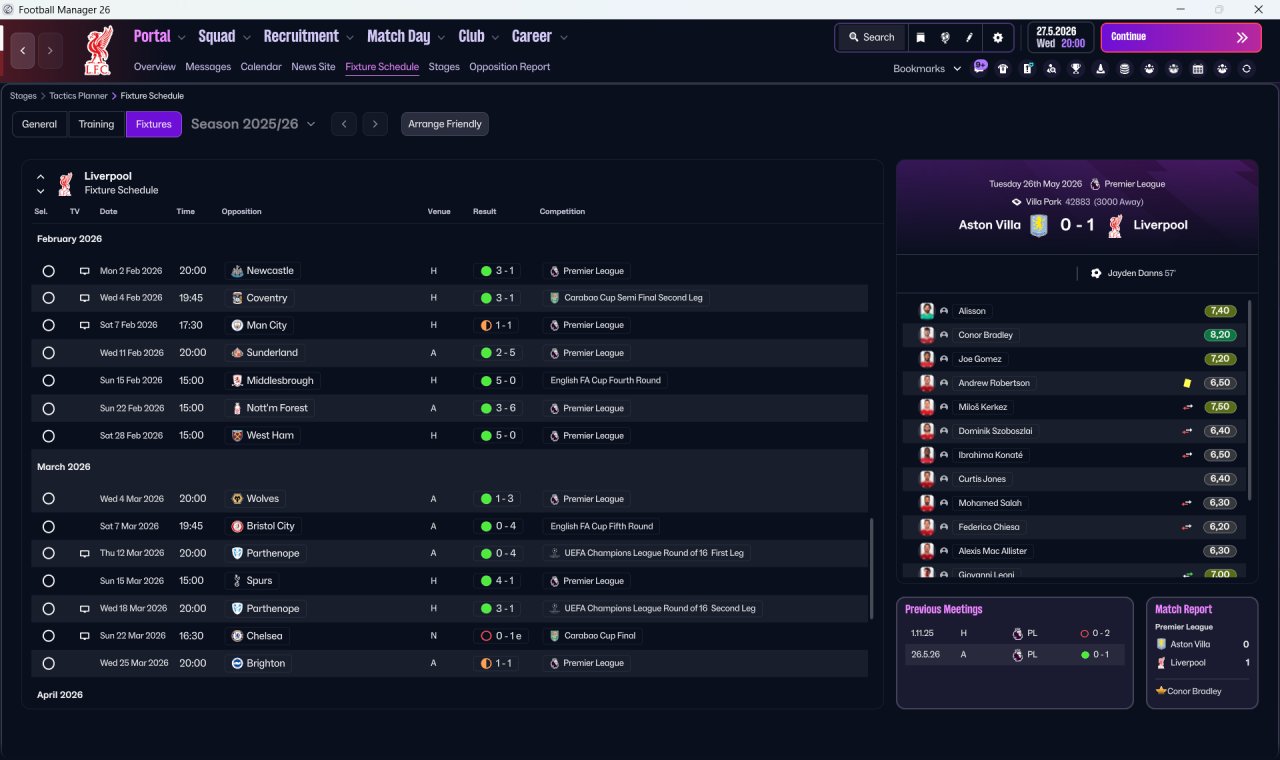
Task: Expand the Recruitment menu dropdown arrow
Action: (350, 38)
